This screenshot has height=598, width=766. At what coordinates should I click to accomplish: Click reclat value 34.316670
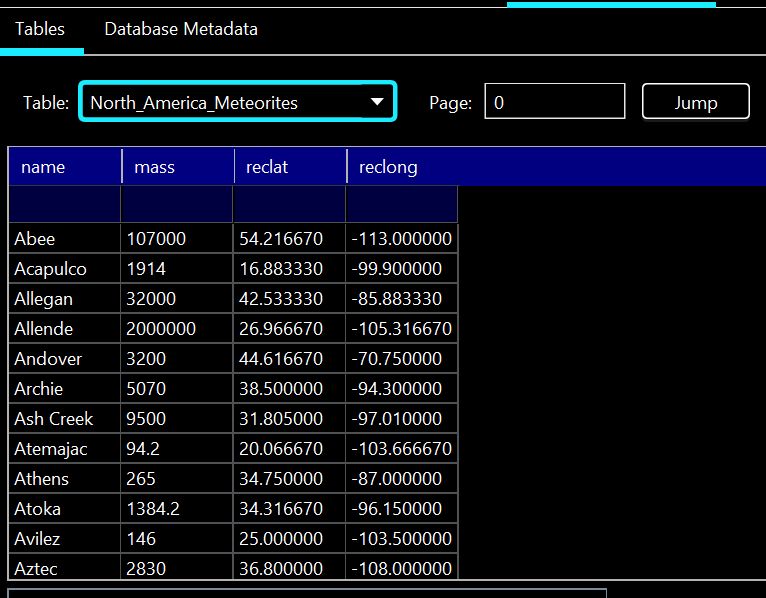(289, 509)
